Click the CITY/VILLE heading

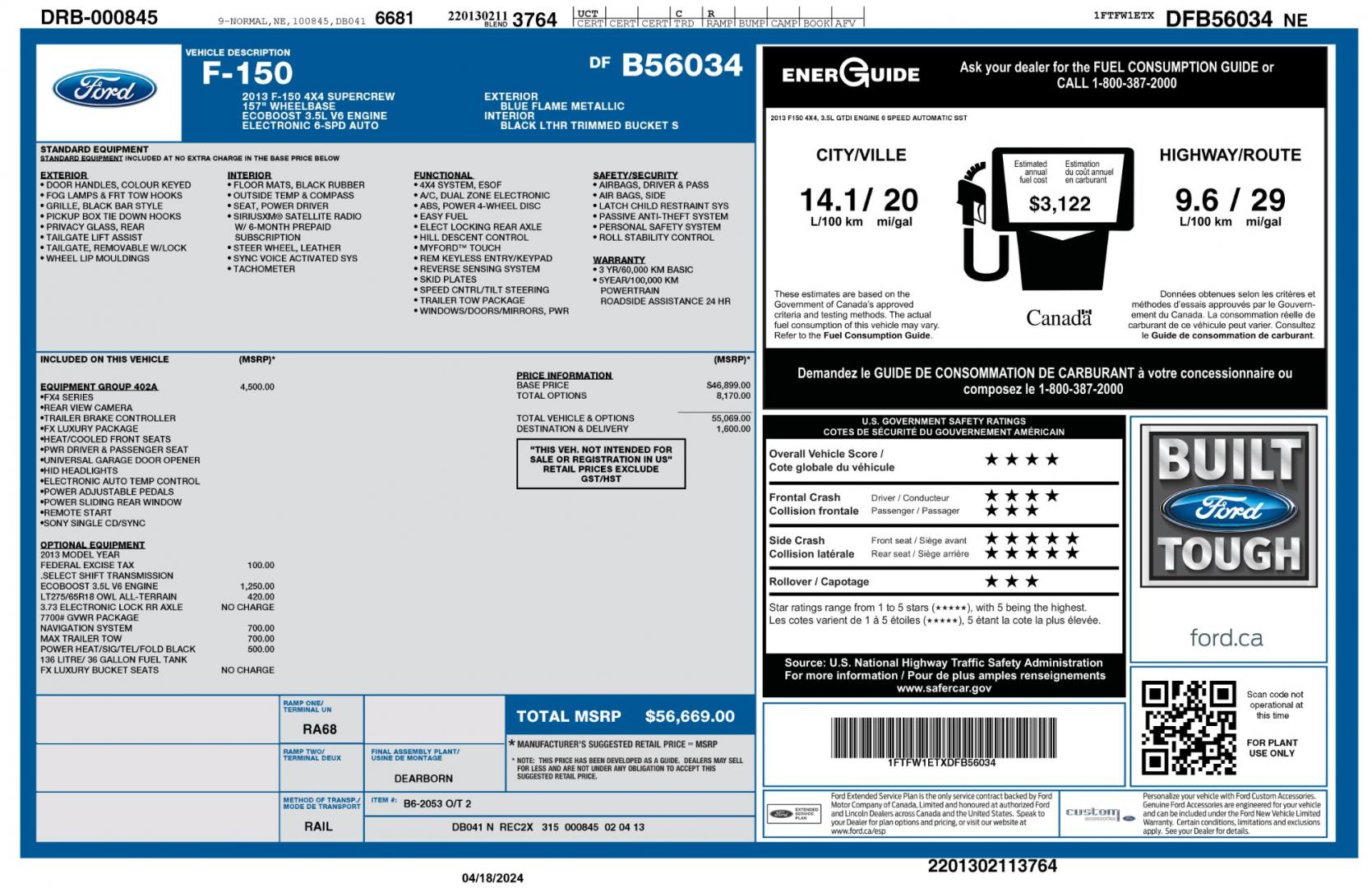861,155
